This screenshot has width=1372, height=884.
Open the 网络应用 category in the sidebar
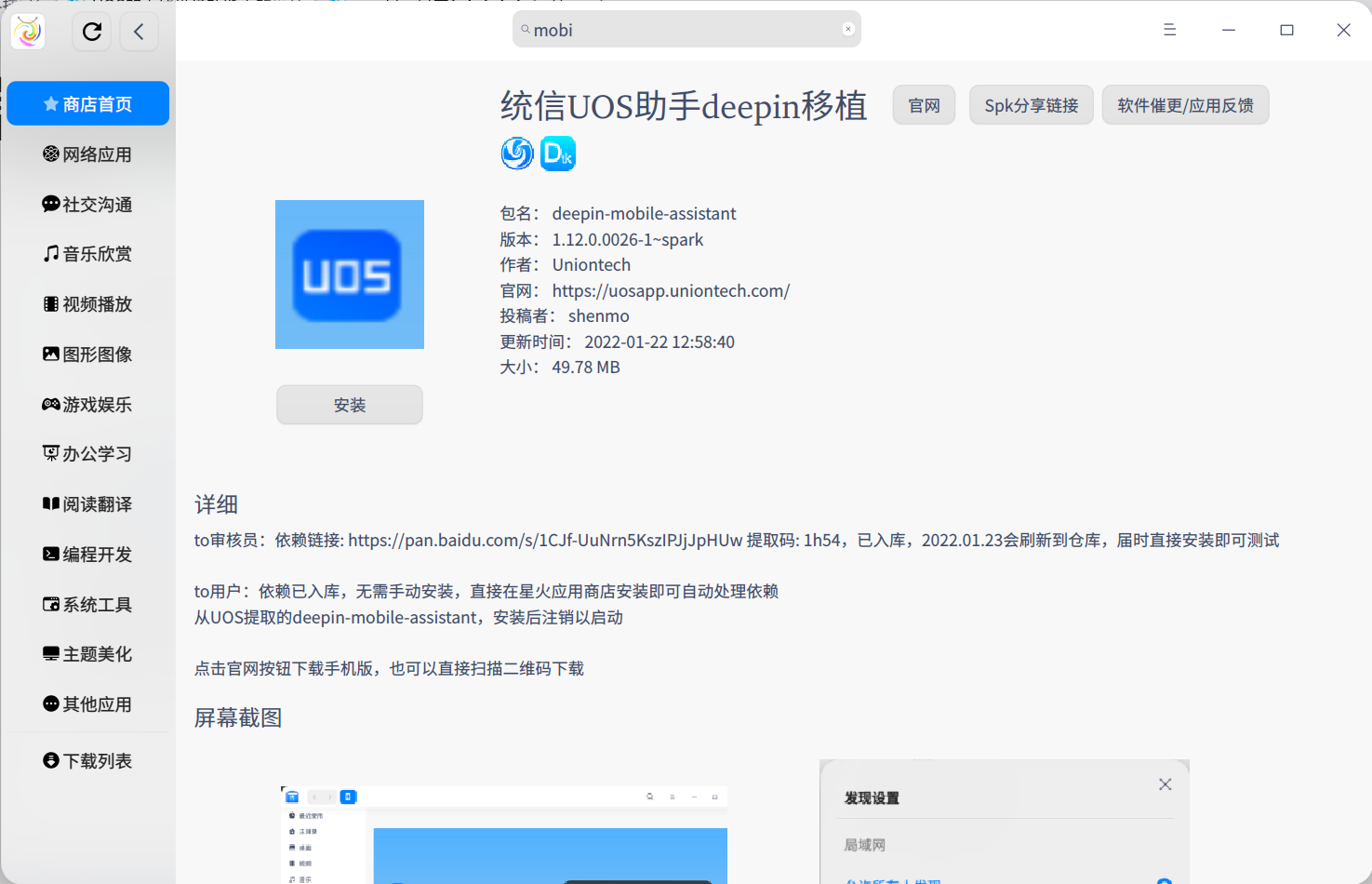(x=87, y=154)
